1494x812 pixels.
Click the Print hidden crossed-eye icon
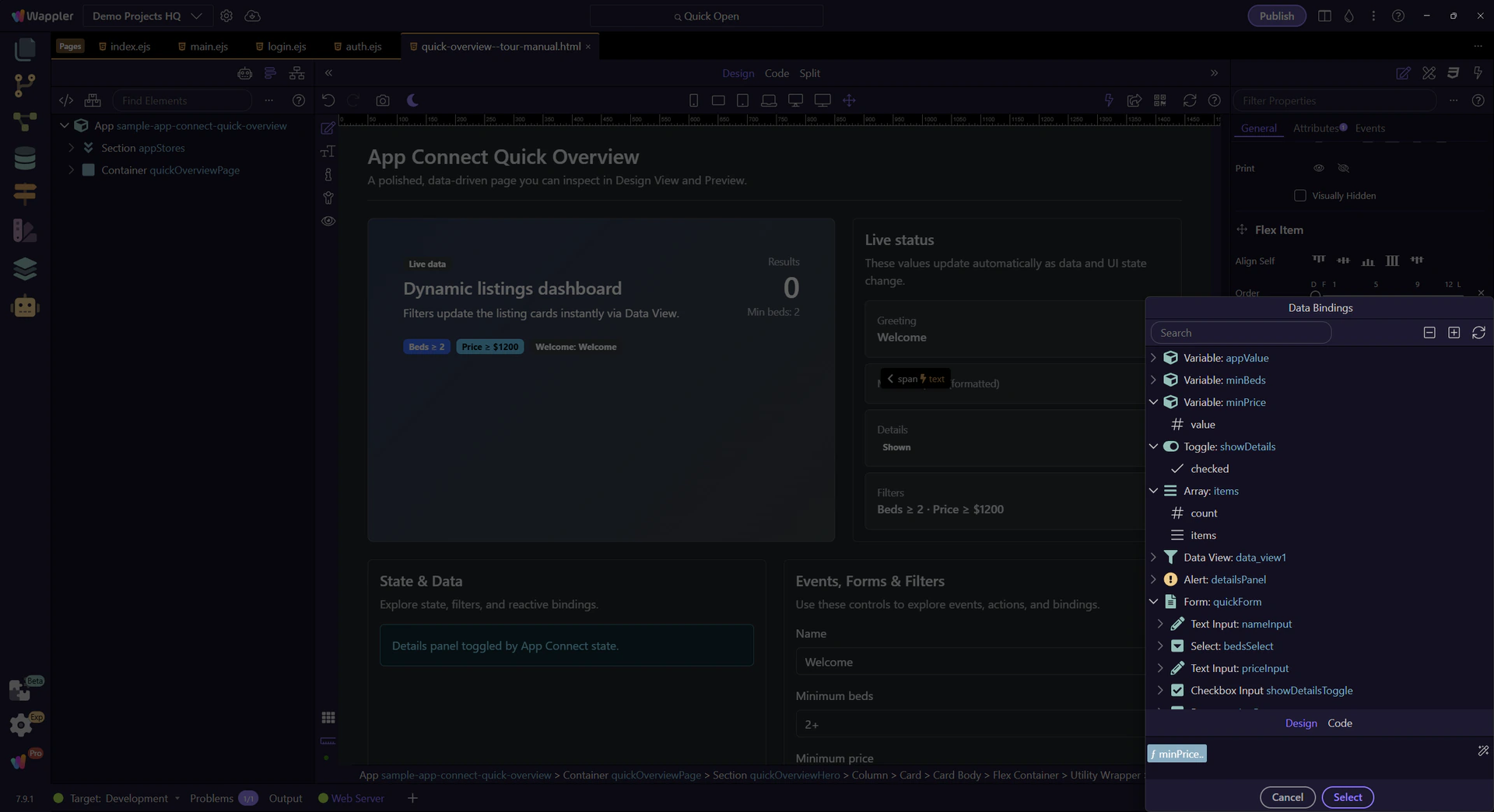pos(1343,168)
